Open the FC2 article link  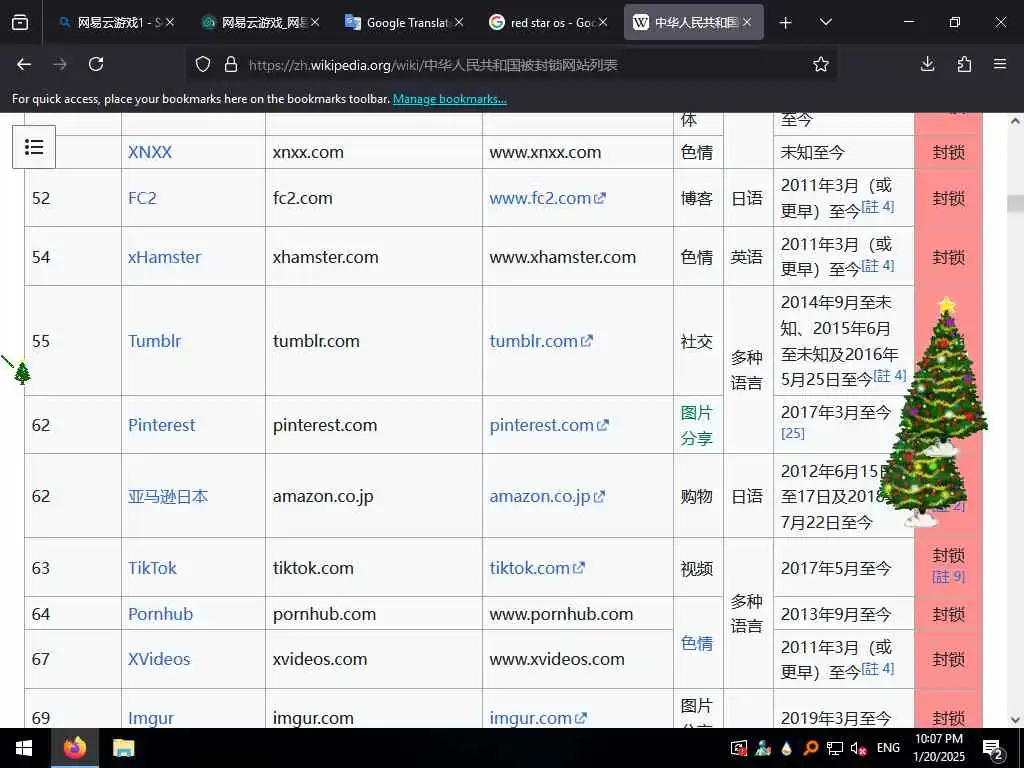tap(142, 198)
